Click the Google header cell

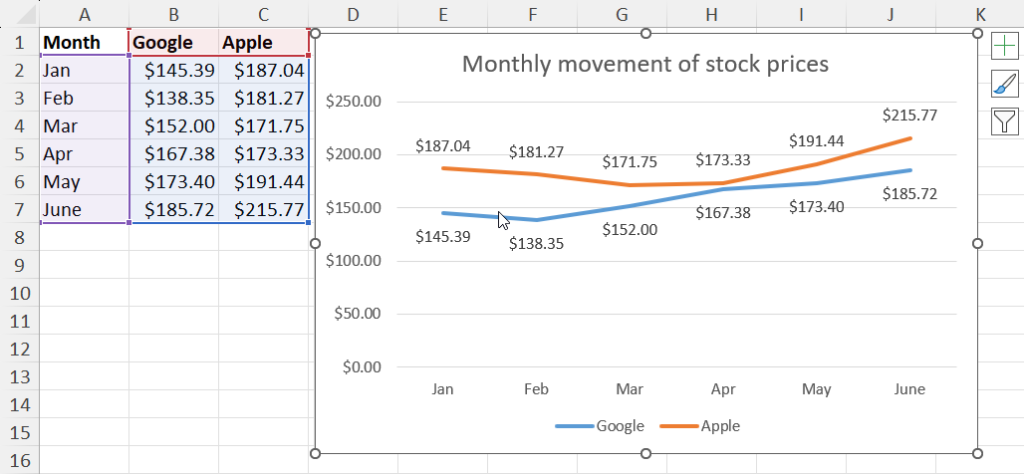click(174, 42)
